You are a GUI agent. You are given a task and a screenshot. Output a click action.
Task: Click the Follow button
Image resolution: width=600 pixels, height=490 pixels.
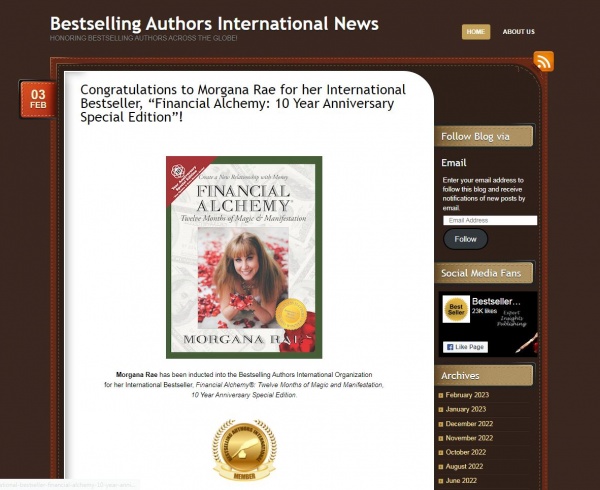465,239
